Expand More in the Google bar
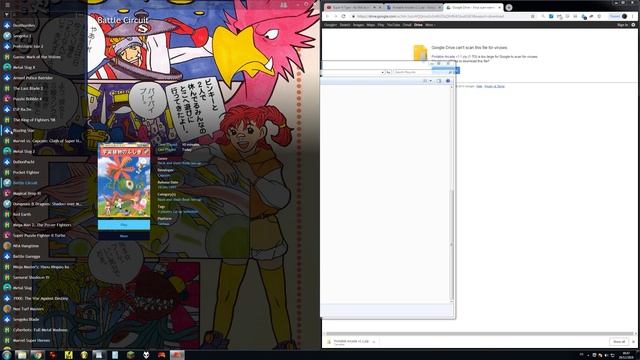Image resolution: width=640 pixels, height=360 pixels. click(x=430, y=25)
